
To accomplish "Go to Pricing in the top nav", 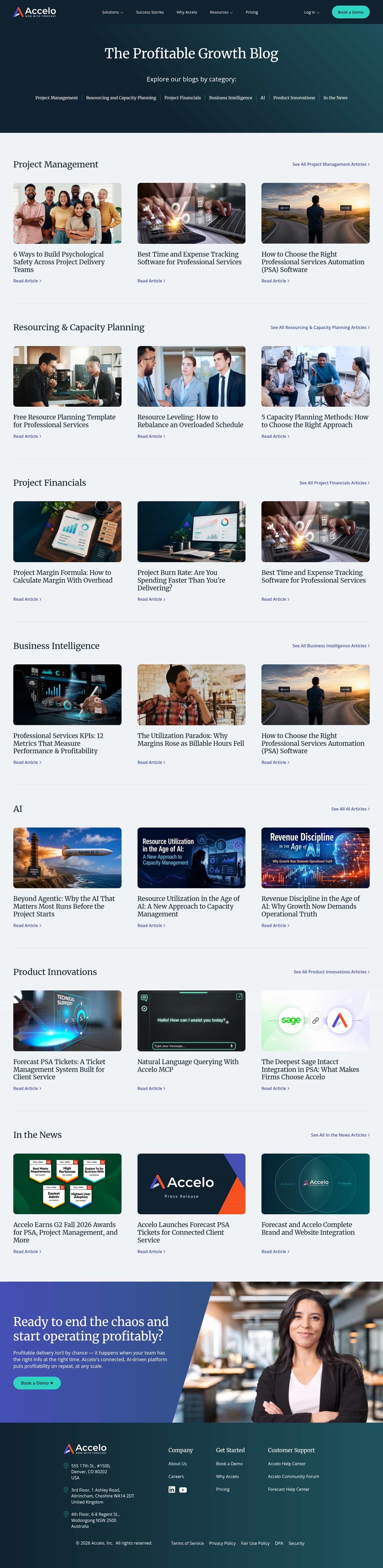I will click(x=252, y=12).
